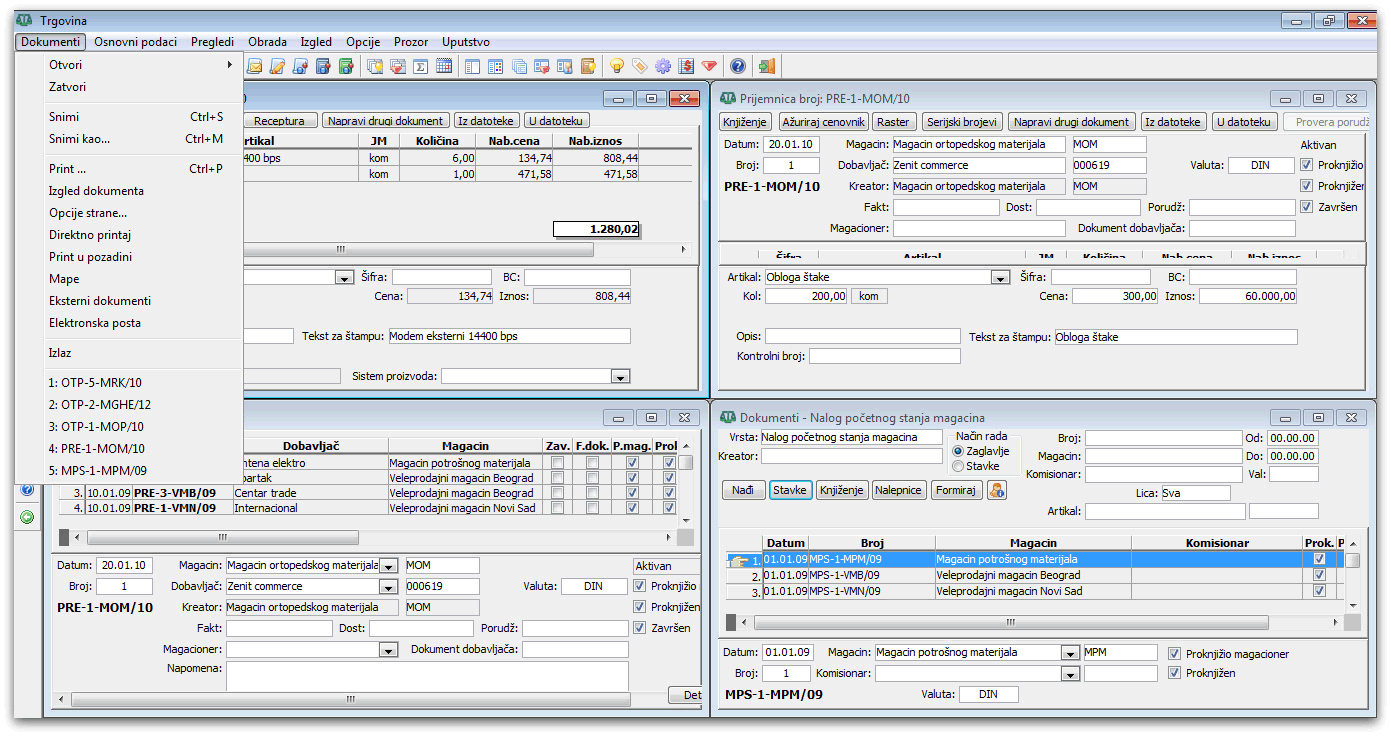Open help via blue question mark icon
The width and height of the screenshot is (1391, 736).
pyautogui.click(x=738, y=67)
